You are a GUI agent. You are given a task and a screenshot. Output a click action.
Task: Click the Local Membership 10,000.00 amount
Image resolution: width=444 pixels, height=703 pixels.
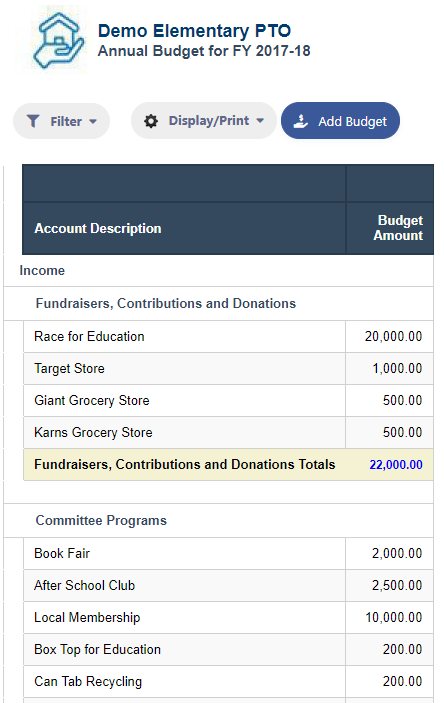(x=393, y=617)
